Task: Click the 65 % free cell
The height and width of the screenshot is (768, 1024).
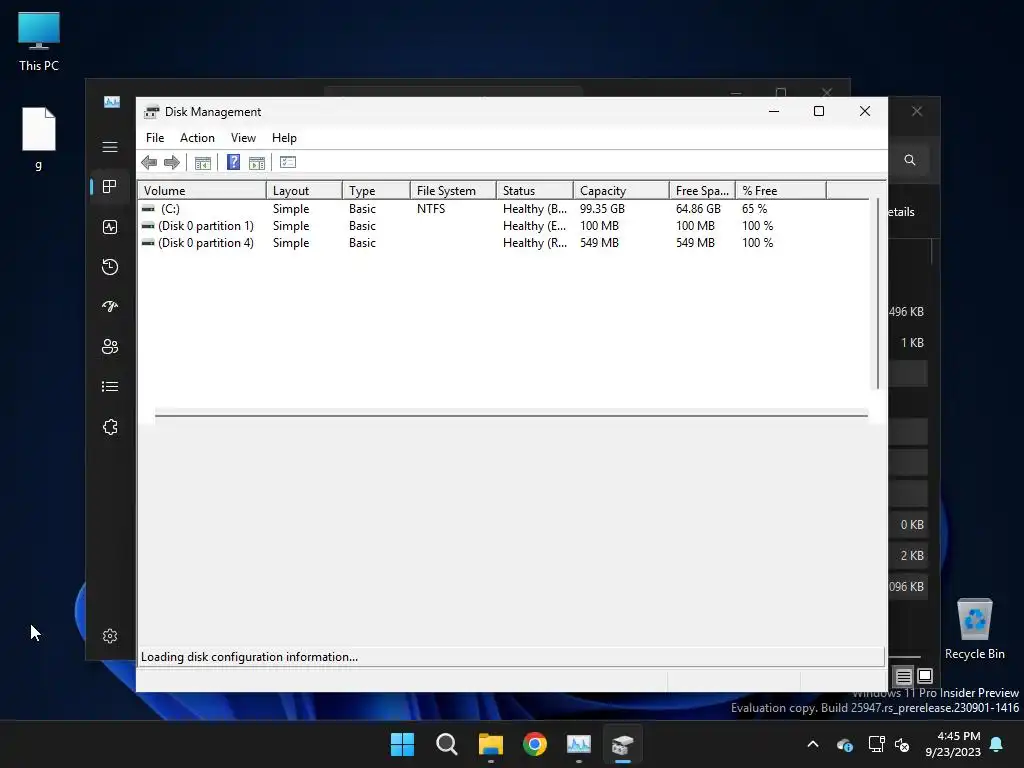Action: tap(754, 209)
